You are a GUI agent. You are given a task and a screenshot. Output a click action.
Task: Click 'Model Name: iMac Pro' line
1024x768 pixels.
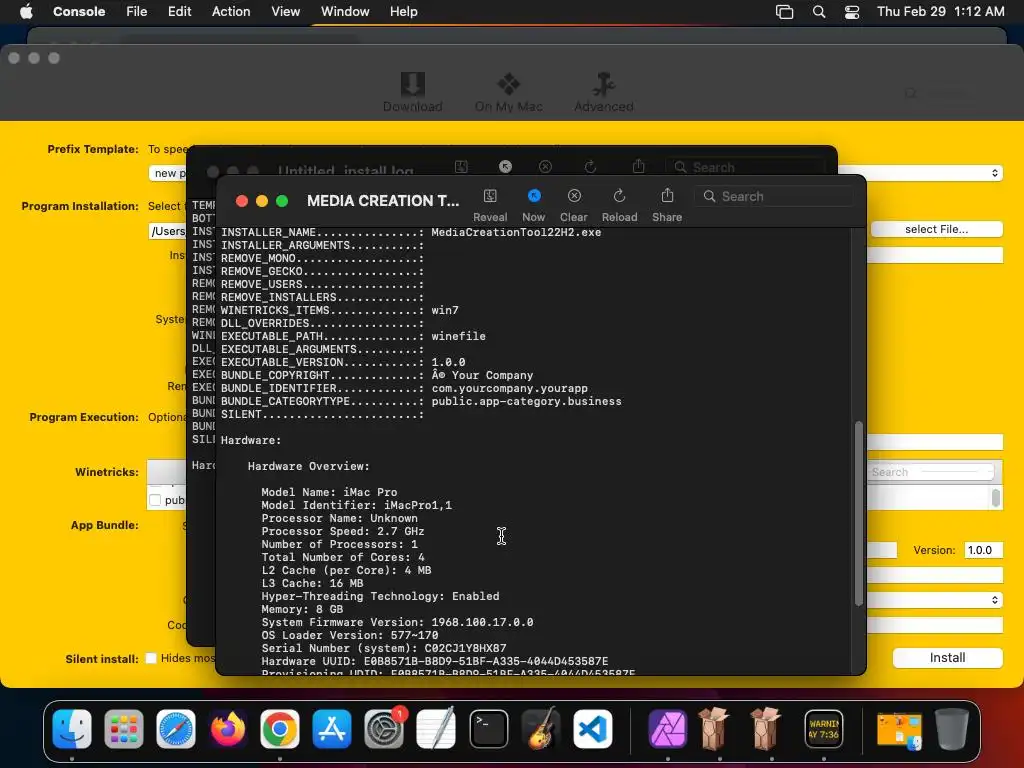[329, 492]
